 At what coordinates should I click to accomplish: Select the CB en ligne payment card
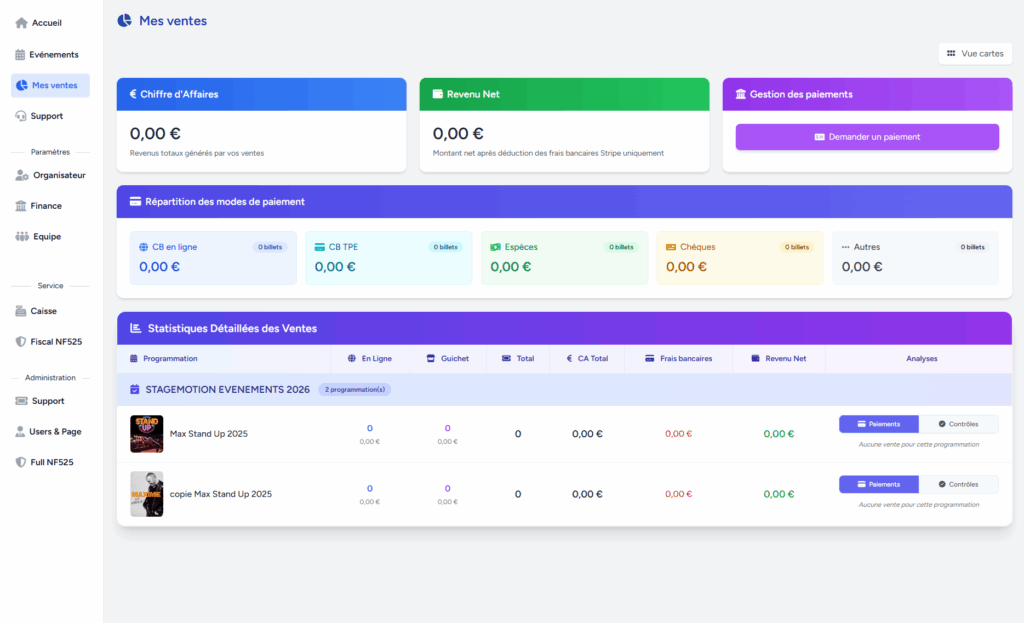point(213,258)
